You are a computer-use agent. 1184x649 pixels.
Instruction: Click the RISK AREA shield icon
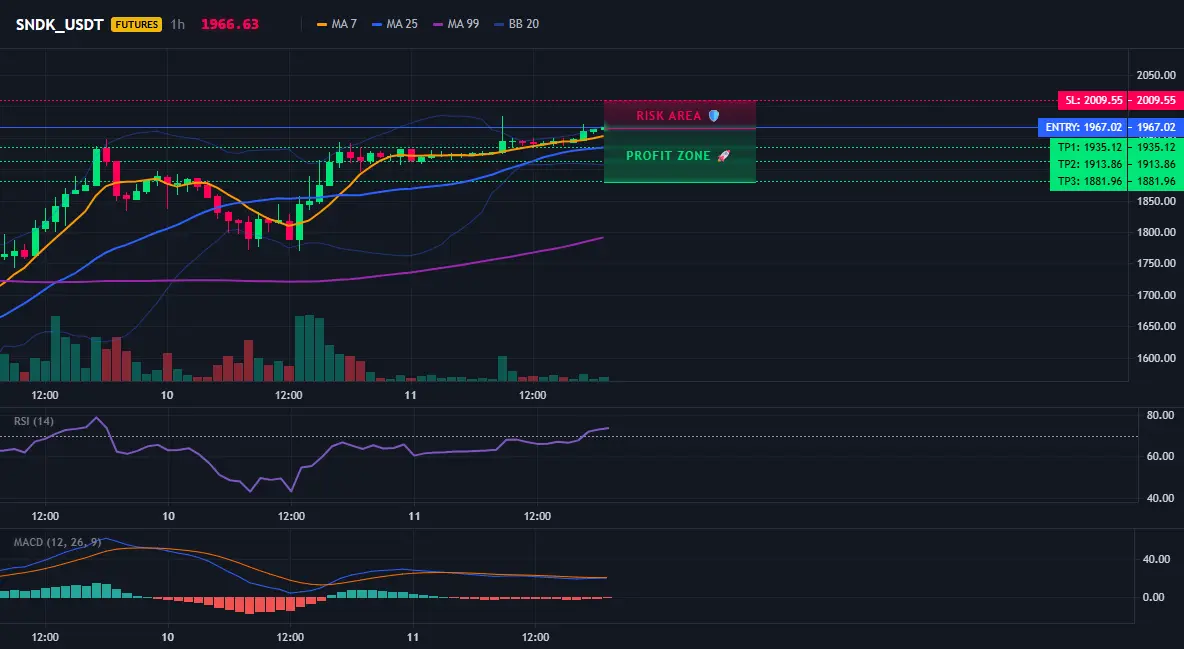(714, 116)
